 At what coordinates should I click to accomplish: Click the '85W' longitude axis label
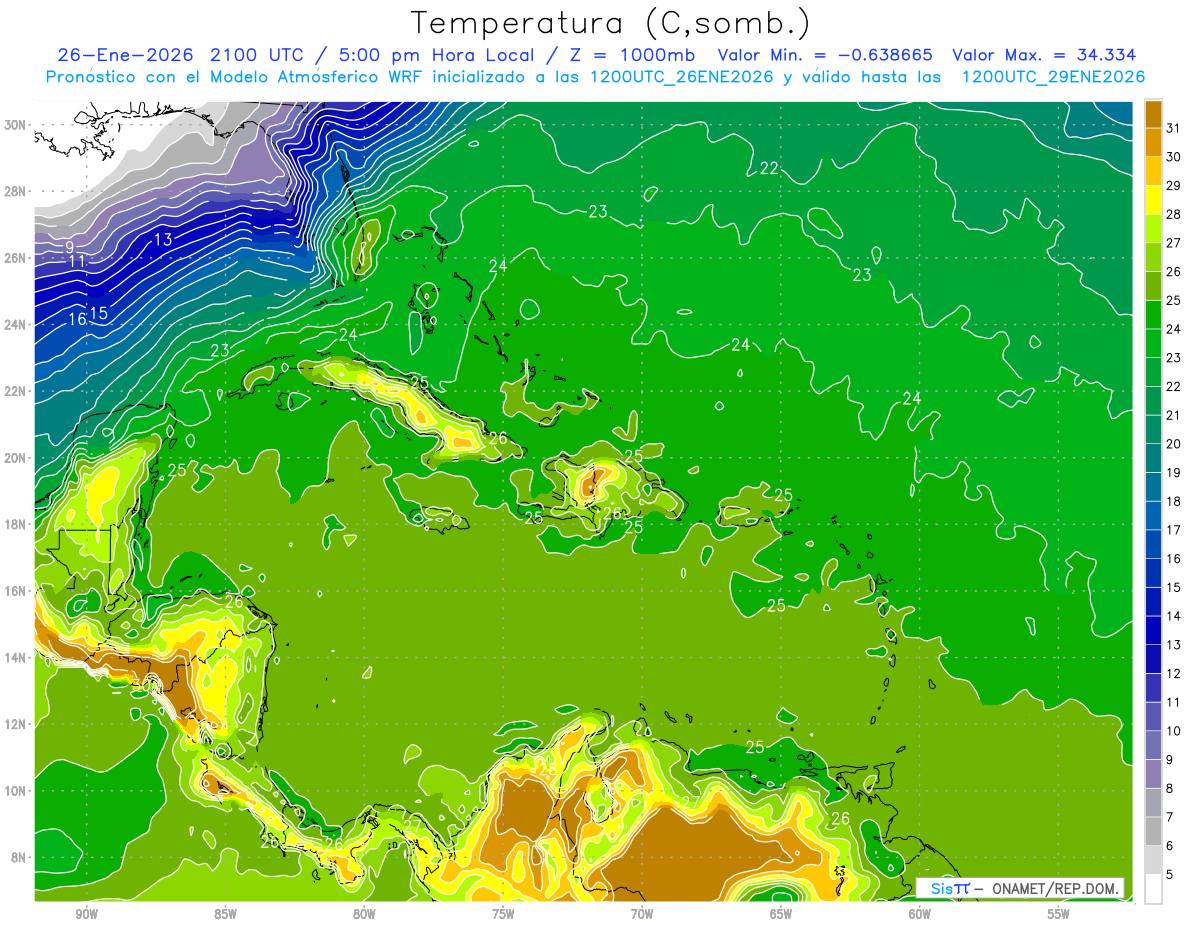pos(226,914)
